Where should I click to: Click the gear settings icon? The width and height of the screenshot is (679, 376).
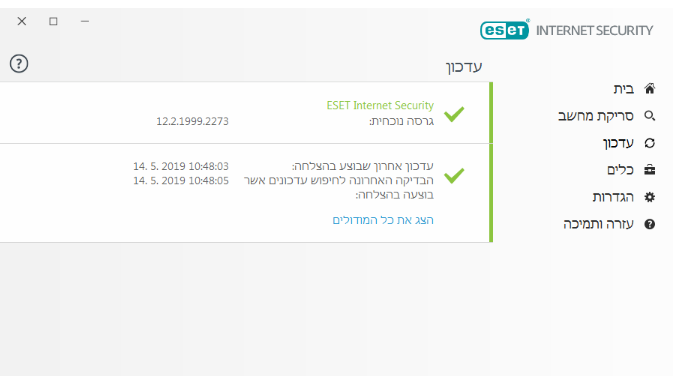click(x=650, y=197)
